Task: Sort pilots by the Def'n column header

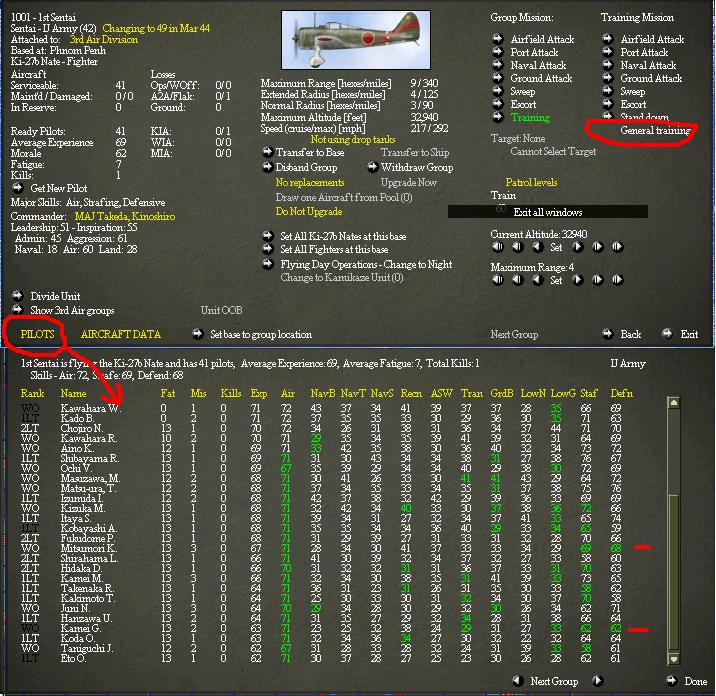Action: click(621, 393)
